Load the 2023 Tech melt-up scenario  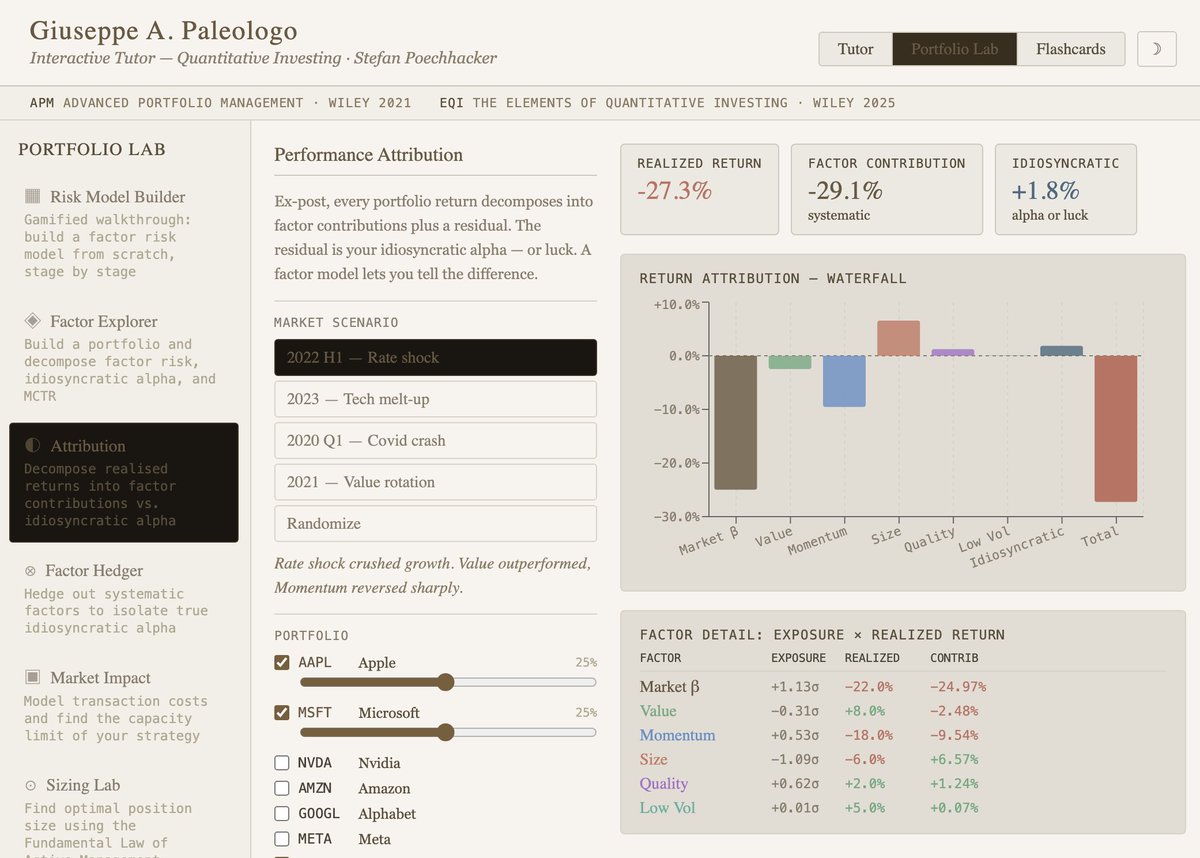click(x=435, y=399)
